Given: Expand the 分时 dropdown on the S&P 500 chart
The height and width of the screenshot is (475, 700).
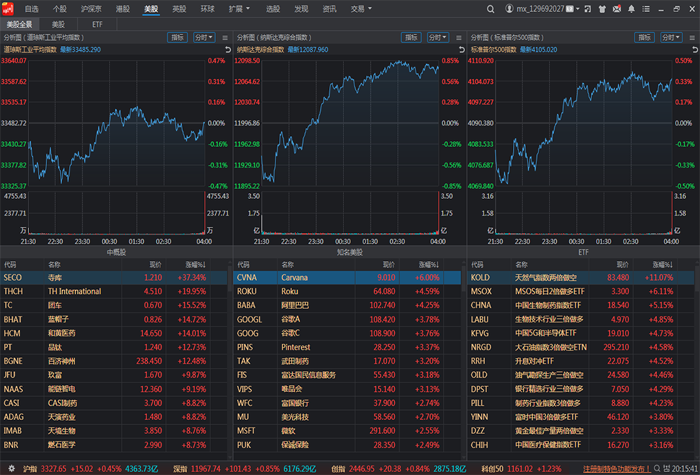Looking at the screenshot, I should [x=671, y=37].
